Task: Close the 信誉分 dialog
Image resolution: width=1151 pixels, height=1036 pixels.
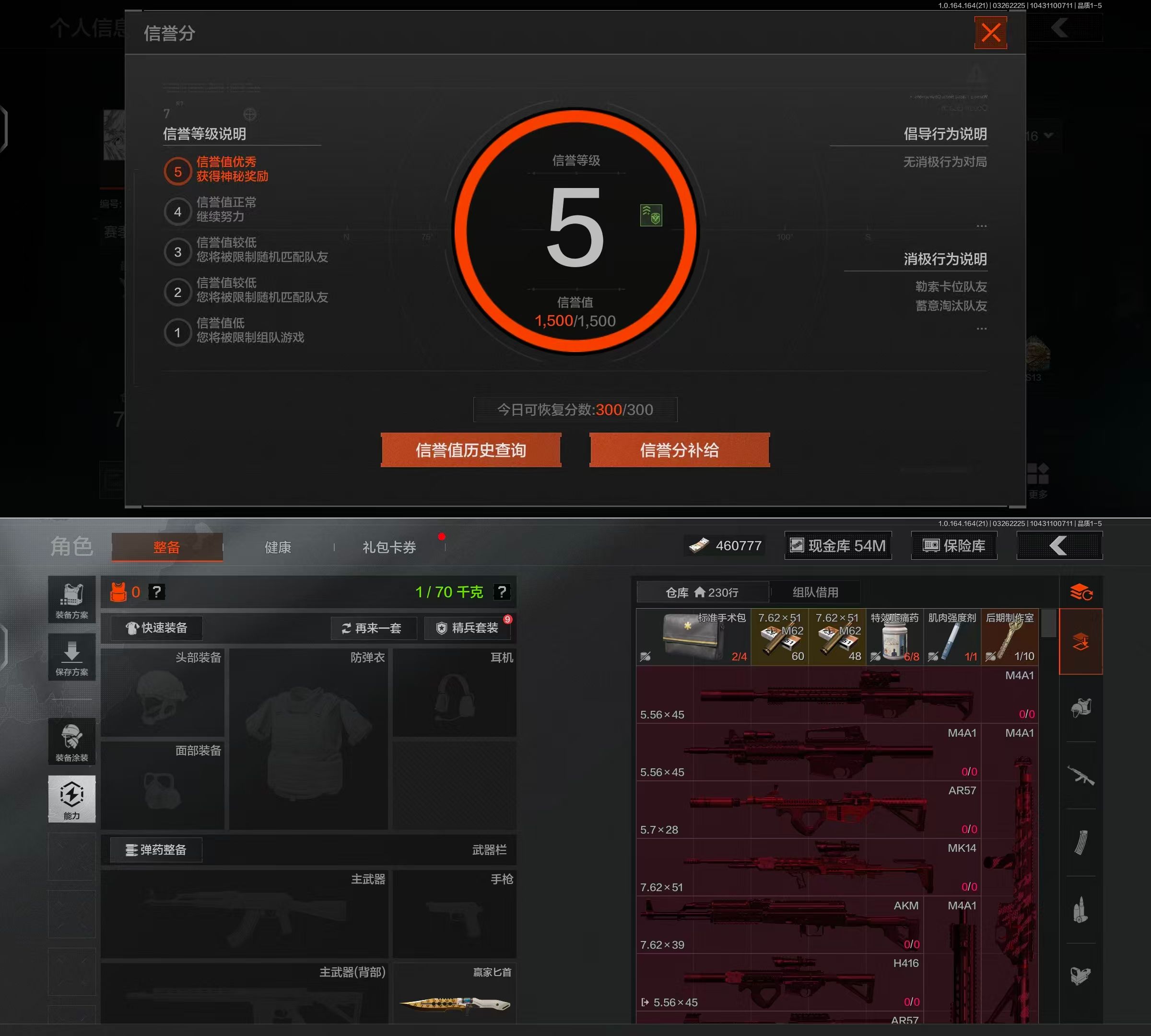Action: pos(990,33)
